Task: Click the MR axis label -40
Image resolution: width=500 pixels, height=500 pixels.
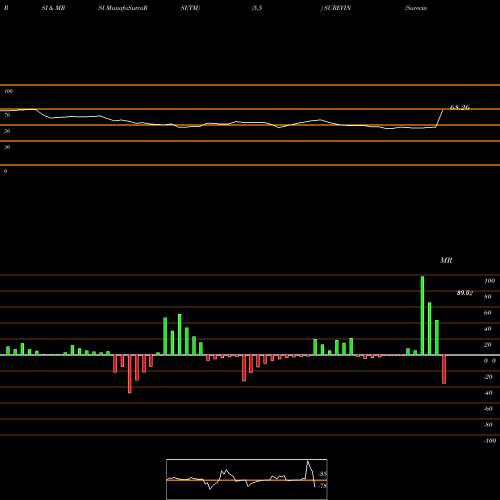Action: point(488,393)
